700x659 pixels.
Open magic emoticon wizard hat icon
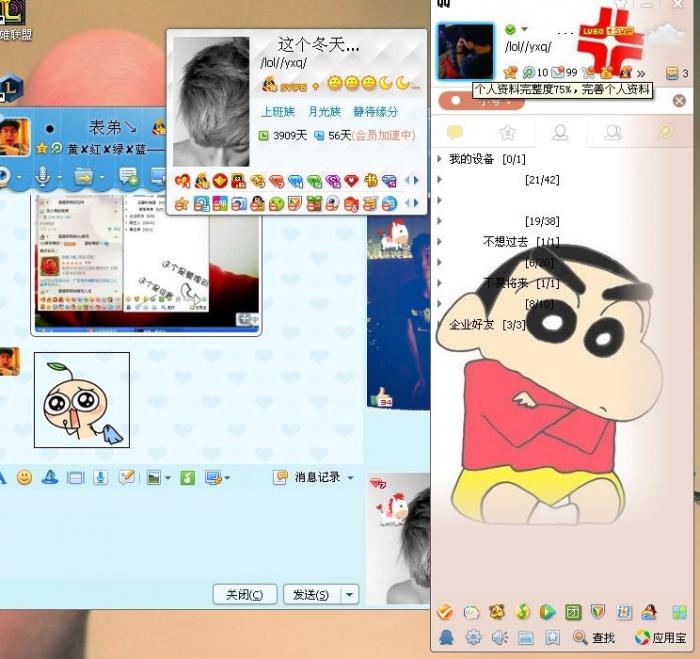click(x=50, y=477)
